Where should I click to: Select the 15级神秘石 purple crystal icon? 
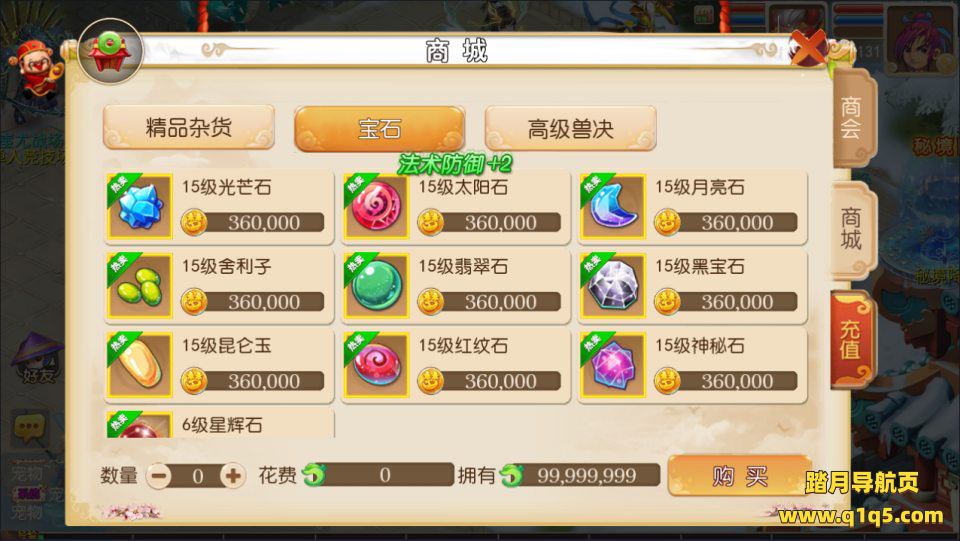click(613, 365)
